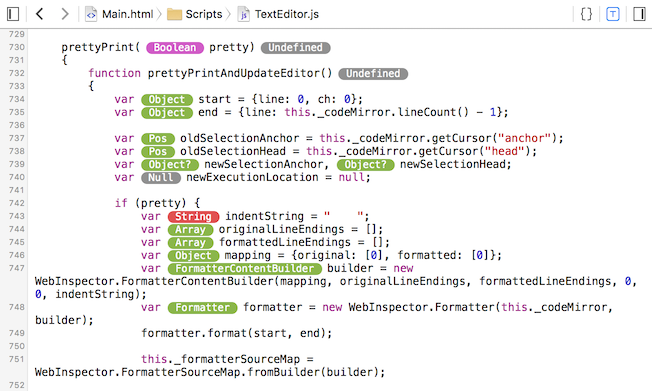Viewport: 652px width, 391px height.
Task: Go forward with the right arrow
Action: pos(64,14)
